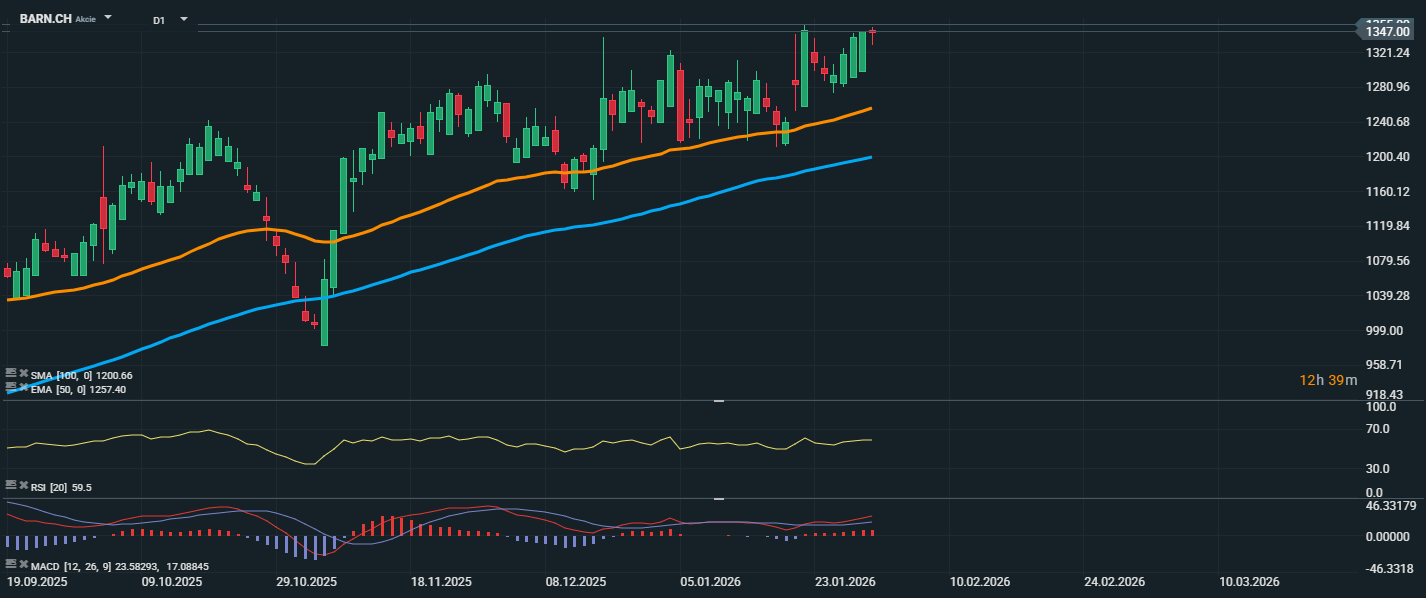Grab the divider handle above RSI panel

point(717,401)
